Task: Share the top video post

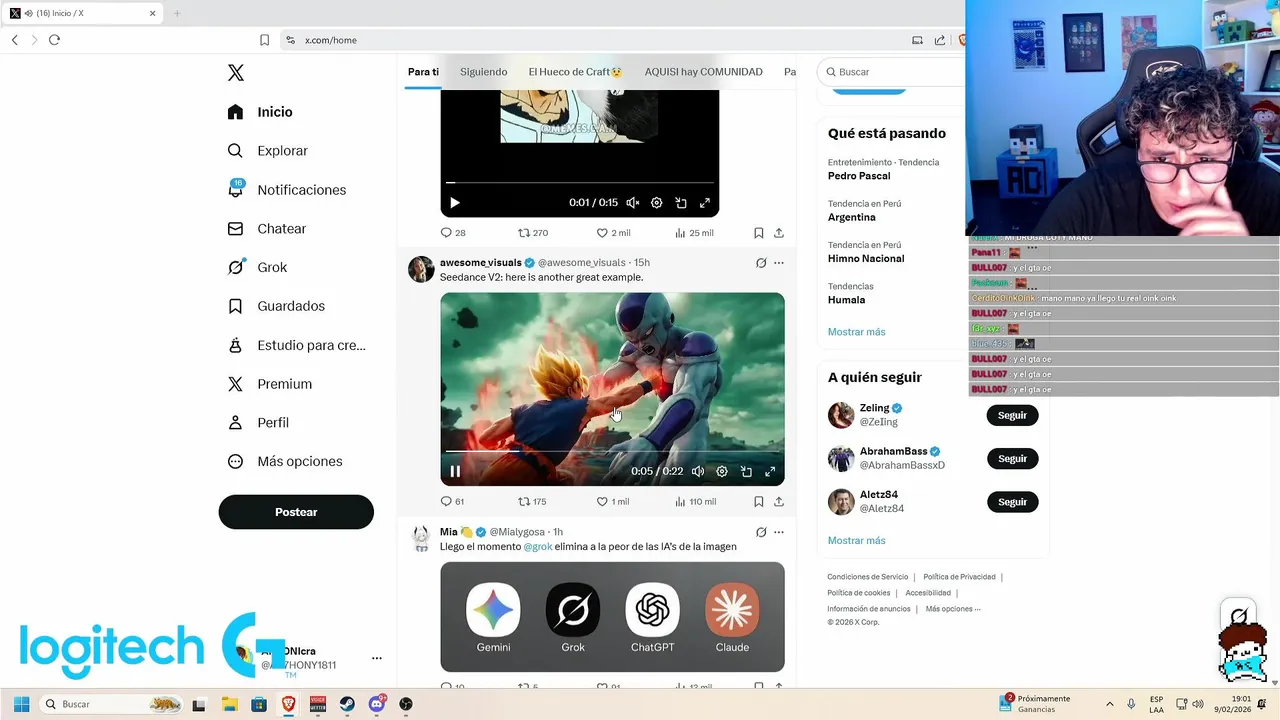Action: tap(779, 233)
